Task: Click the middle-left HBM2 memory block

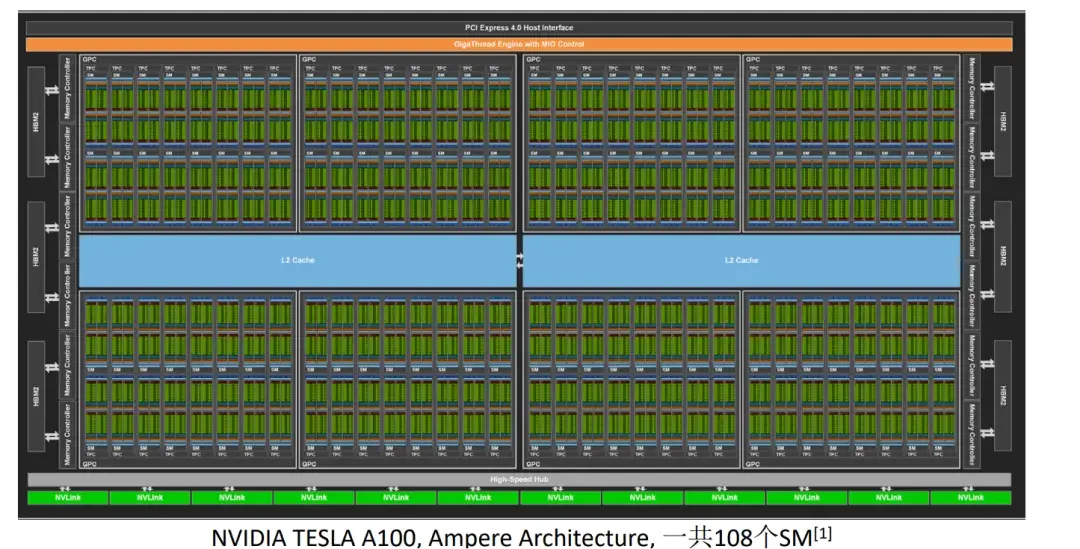Action: [37, 257]
